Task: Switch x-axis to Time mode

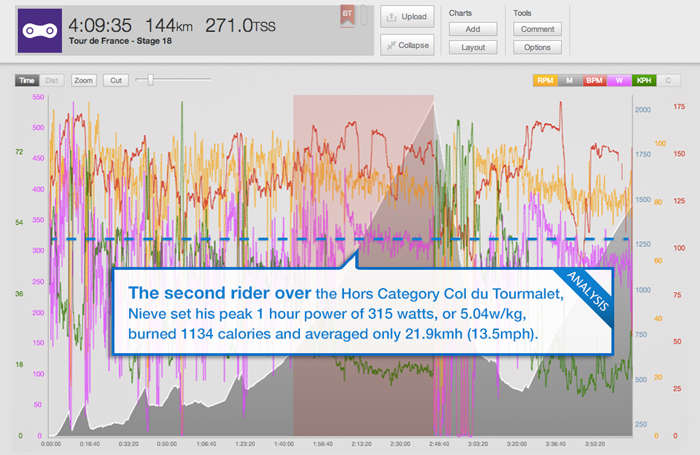Action: 27,80
